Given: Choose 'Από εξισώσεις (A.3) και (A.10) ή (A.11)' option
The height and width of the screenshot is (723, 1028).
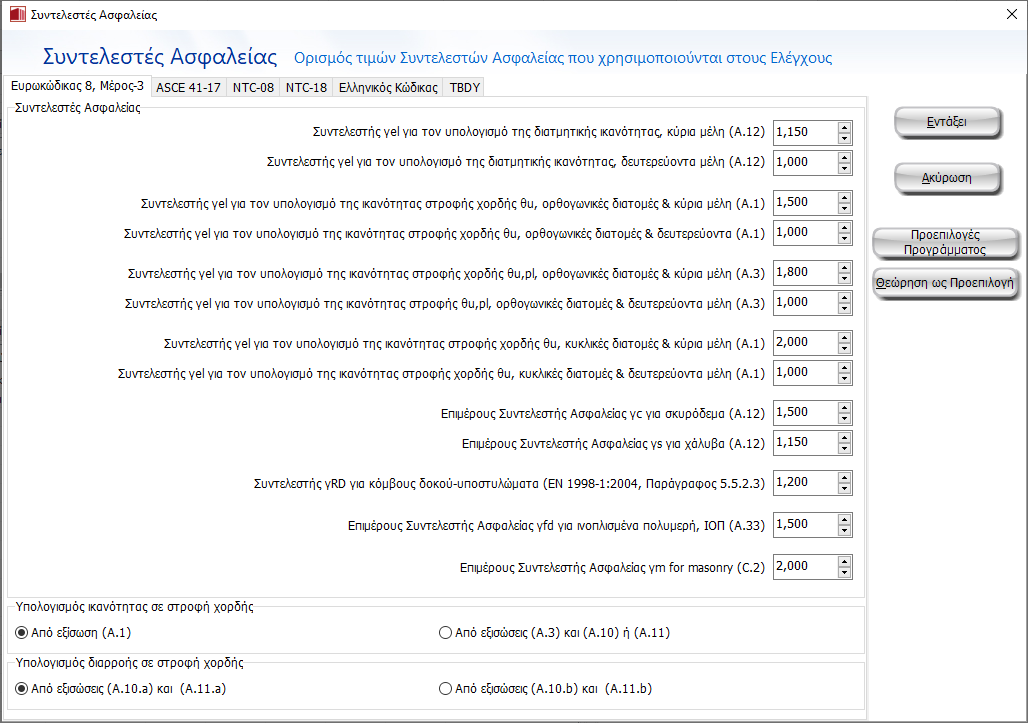Looking at the screenshot, I should point(446,632).
